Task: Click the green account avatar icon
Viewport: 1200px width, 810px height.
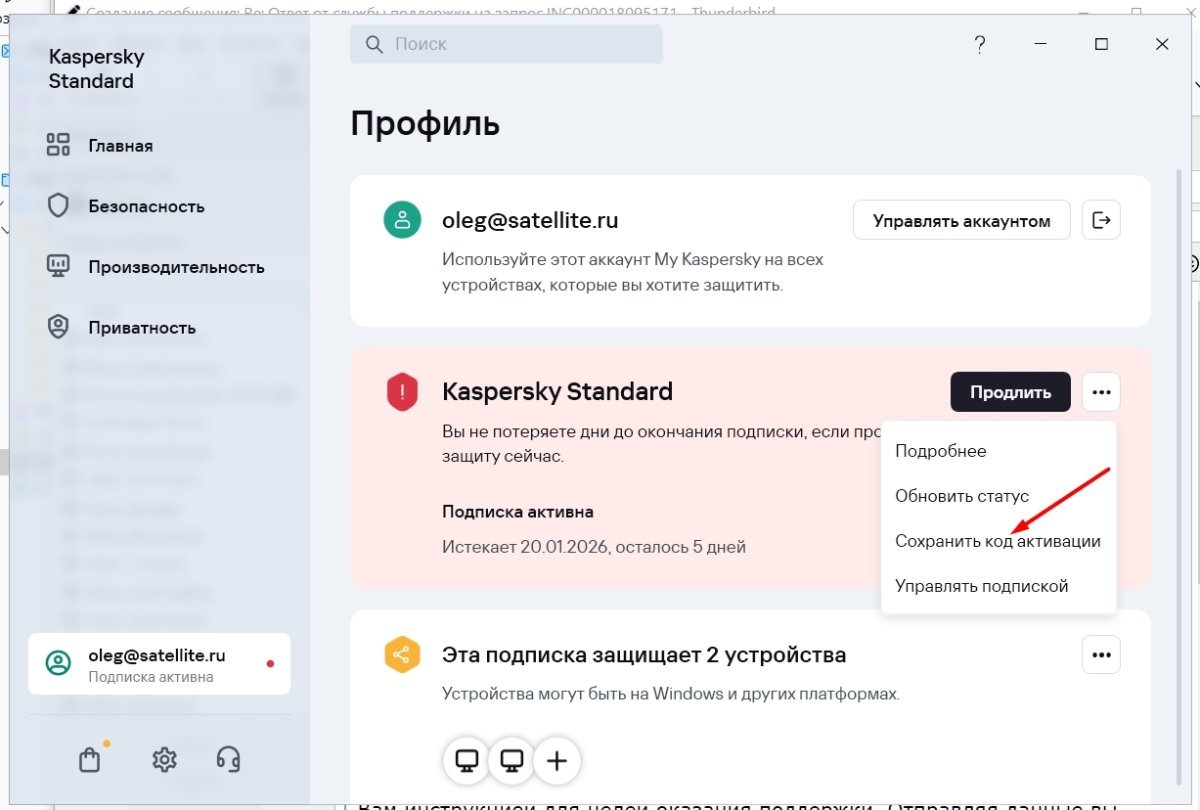Action: click(x=403, y=220)
